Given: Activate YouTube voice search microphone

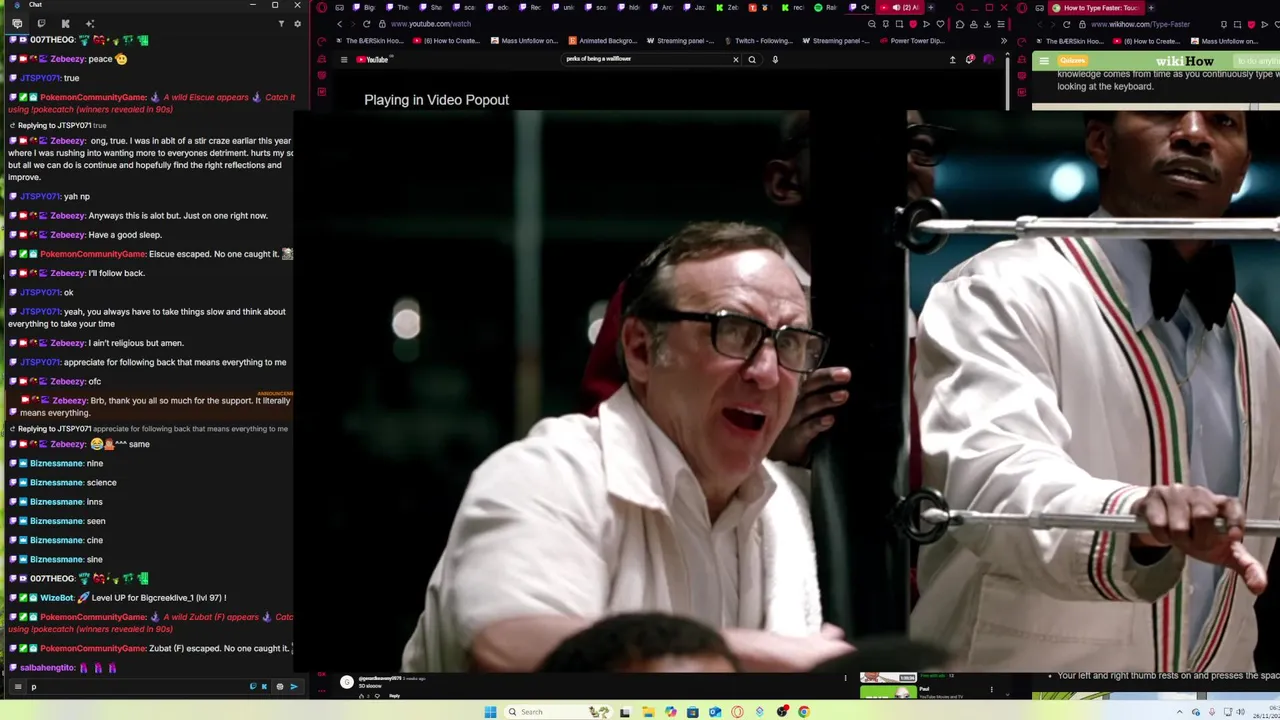Looking at the screenshot, I should tap(775, 59).
